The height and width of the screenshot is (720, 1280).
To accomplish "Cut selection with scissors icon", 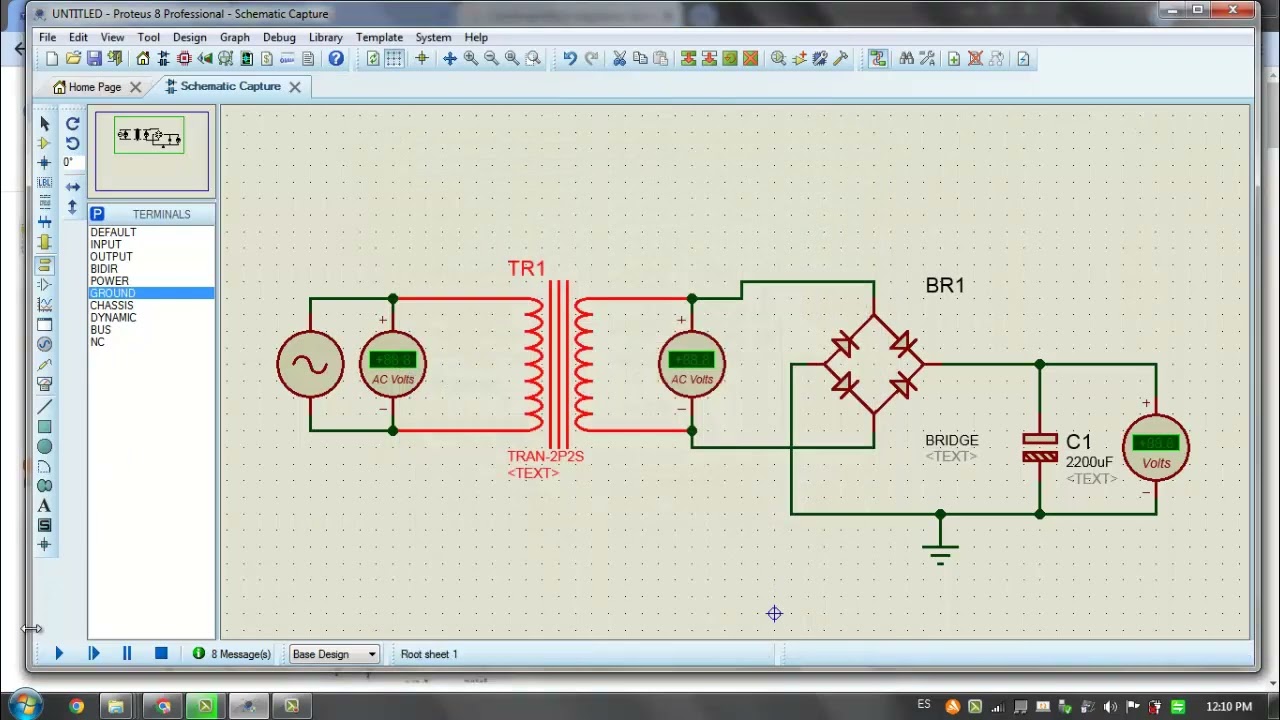I will coord(619,59).
